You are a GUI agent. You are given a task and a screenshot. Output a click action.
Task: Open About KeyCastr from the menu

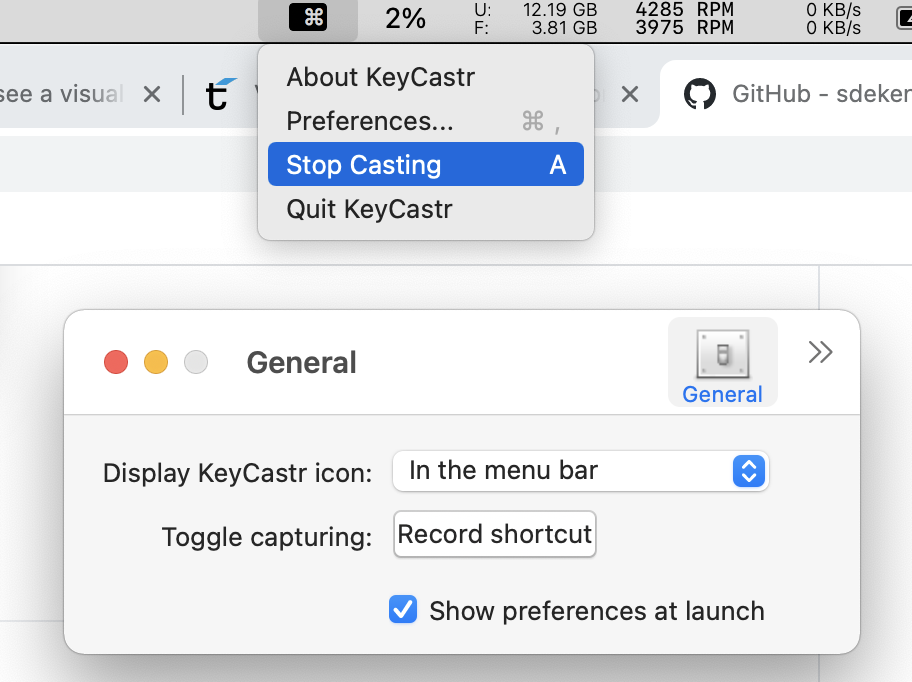coord(426,77)
